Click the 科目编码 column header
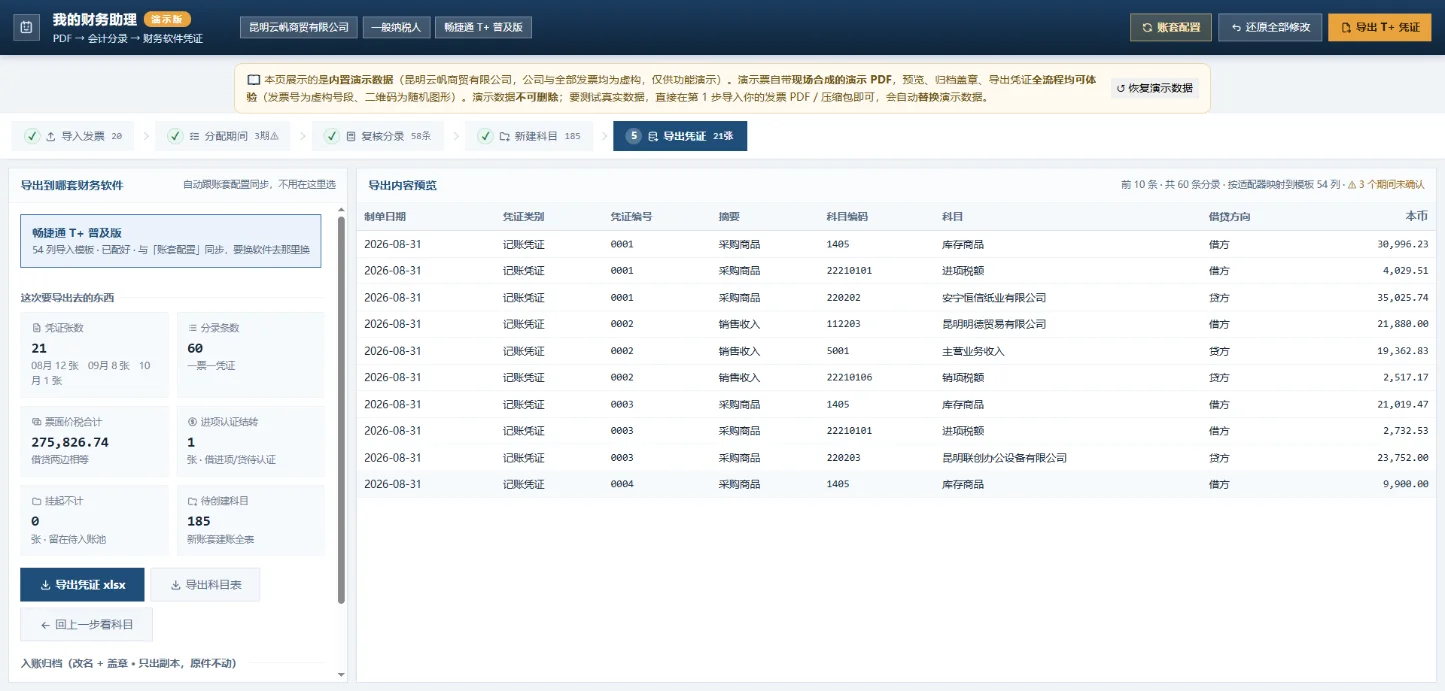This screenshot has width=1445, height=691. point(847,216)
